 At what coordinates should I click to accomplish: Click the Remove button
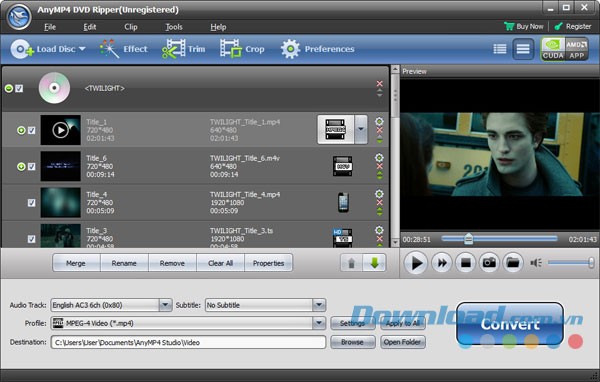click(x=172, y=263)
